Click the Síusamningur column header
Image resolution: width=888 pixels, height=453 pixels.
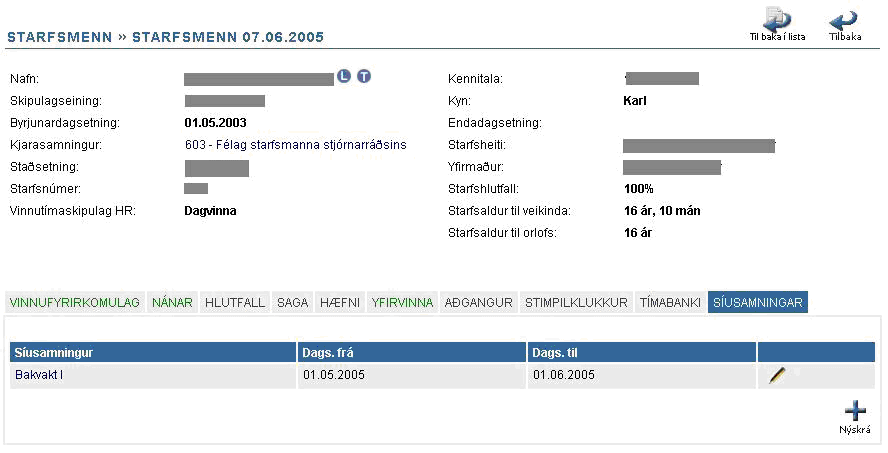pyautogui.click(x=54, y=352)
